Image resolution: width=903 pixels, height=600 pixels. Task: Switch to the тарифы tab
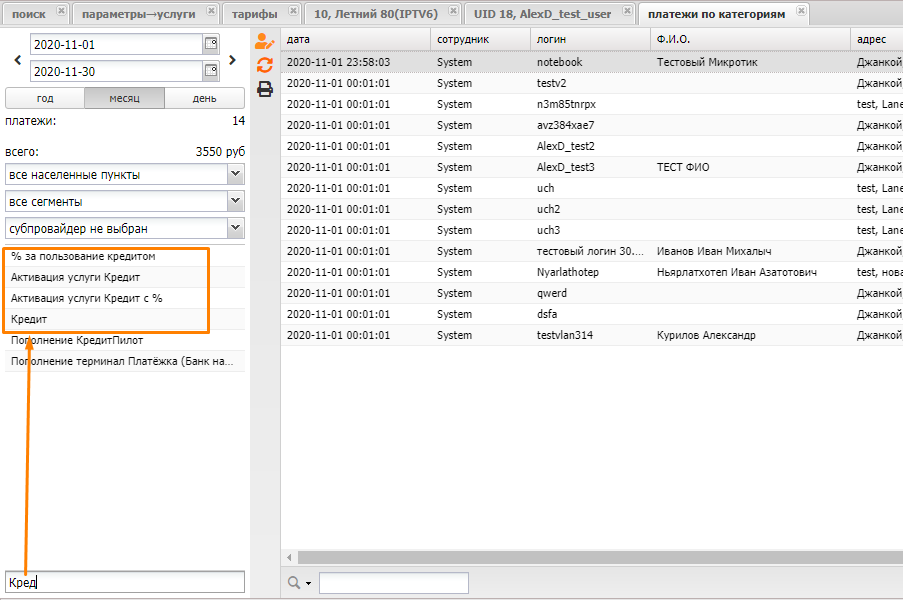pos(254,13)
